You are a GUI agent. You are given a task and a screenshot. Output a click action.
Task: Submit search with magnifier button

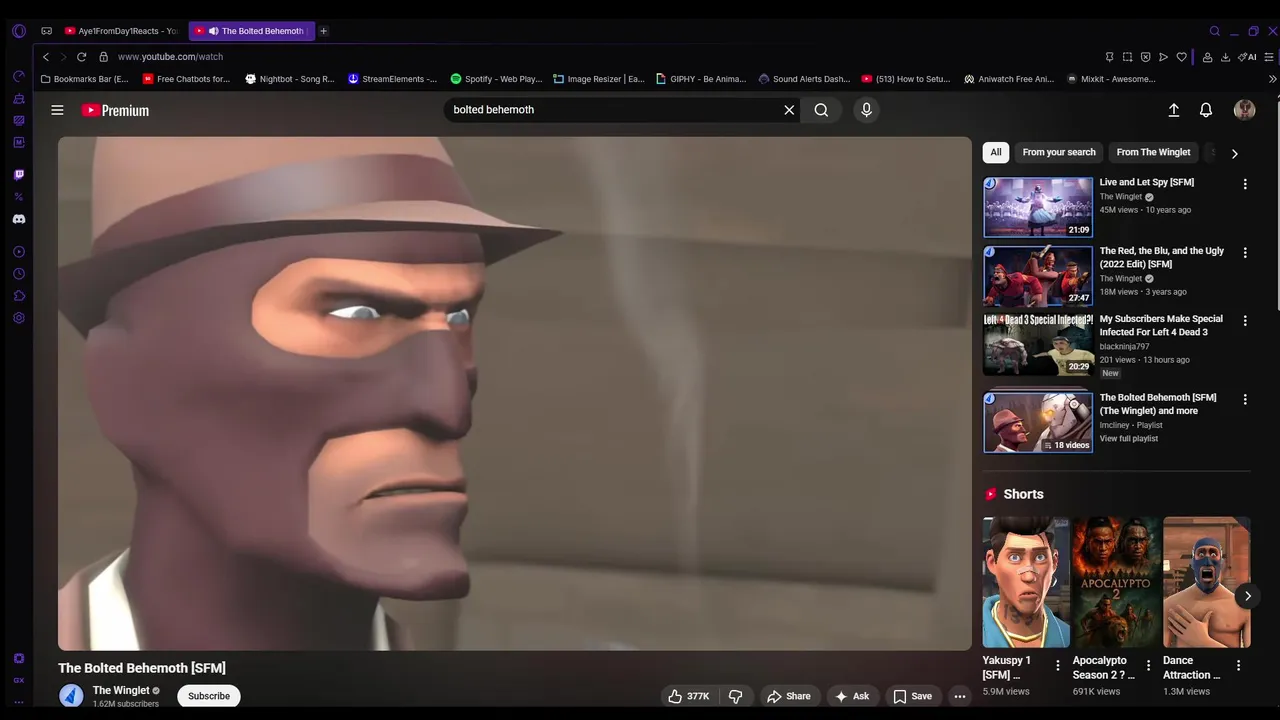click(821, 110)
